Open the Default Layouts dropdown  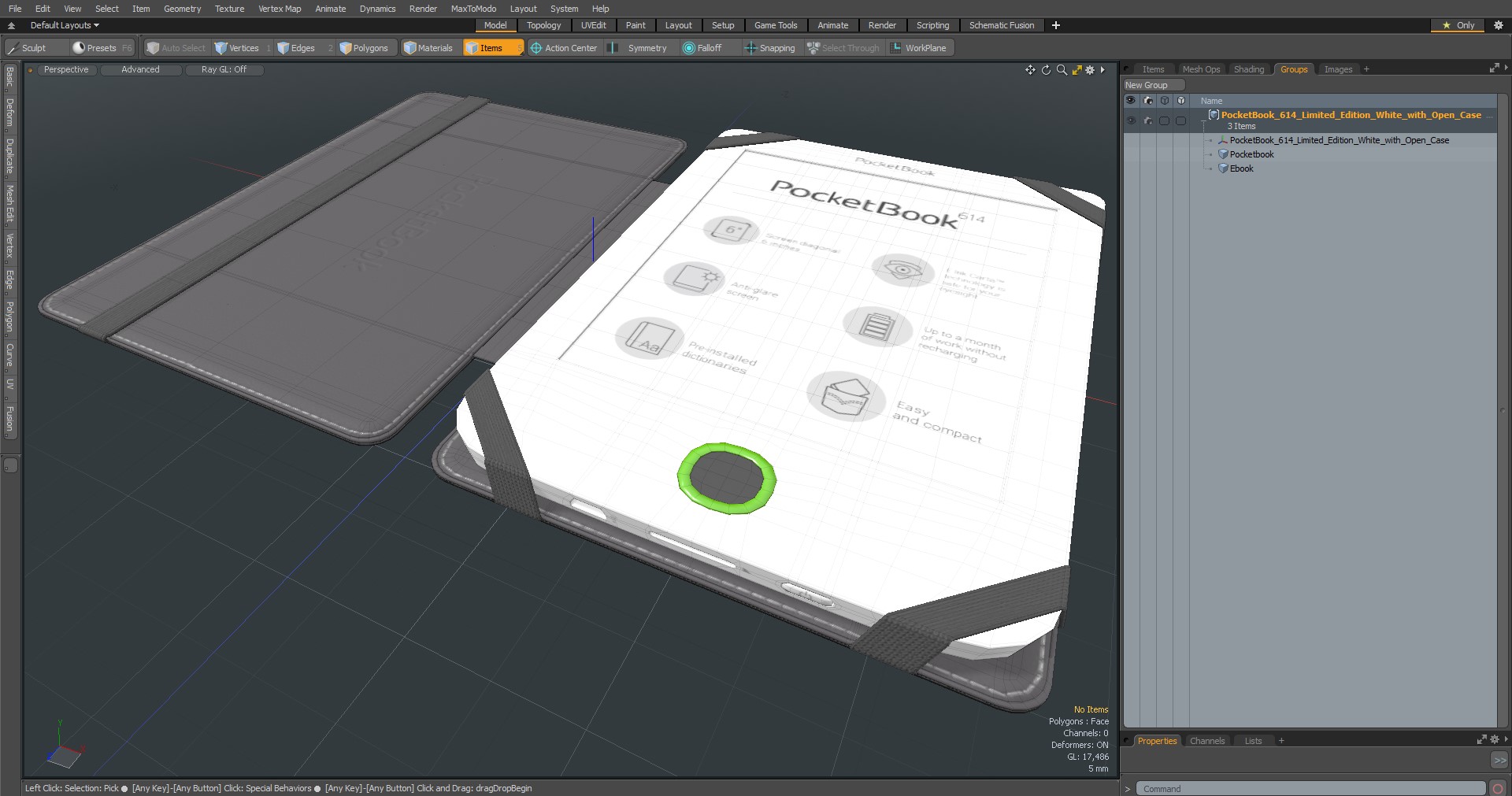tap(65, 25)
